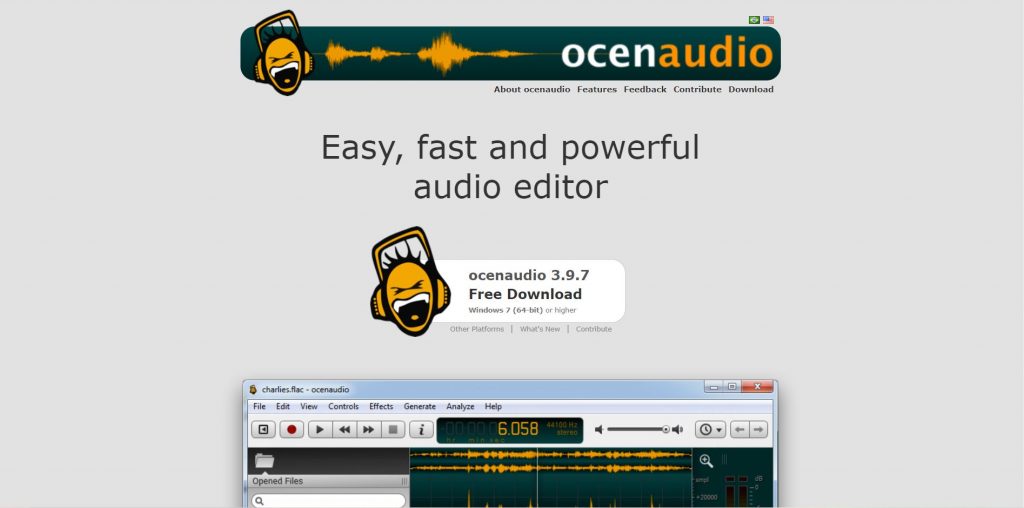Viewport: 1024px width, 508px height.
Task: Open file info with the 'i' icon
Action: (x=421, y=429)
